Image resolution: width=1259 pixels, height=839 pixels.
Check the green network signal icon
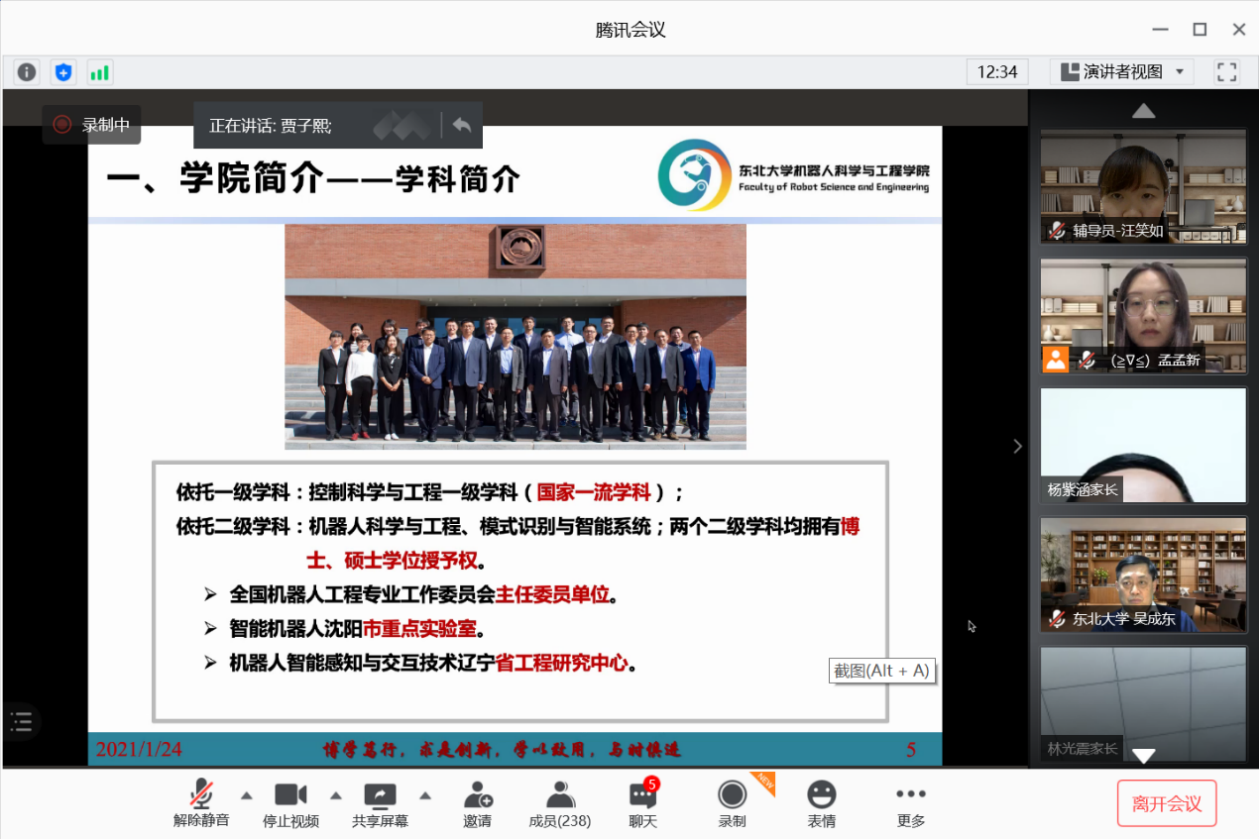[x=99, y=72]
